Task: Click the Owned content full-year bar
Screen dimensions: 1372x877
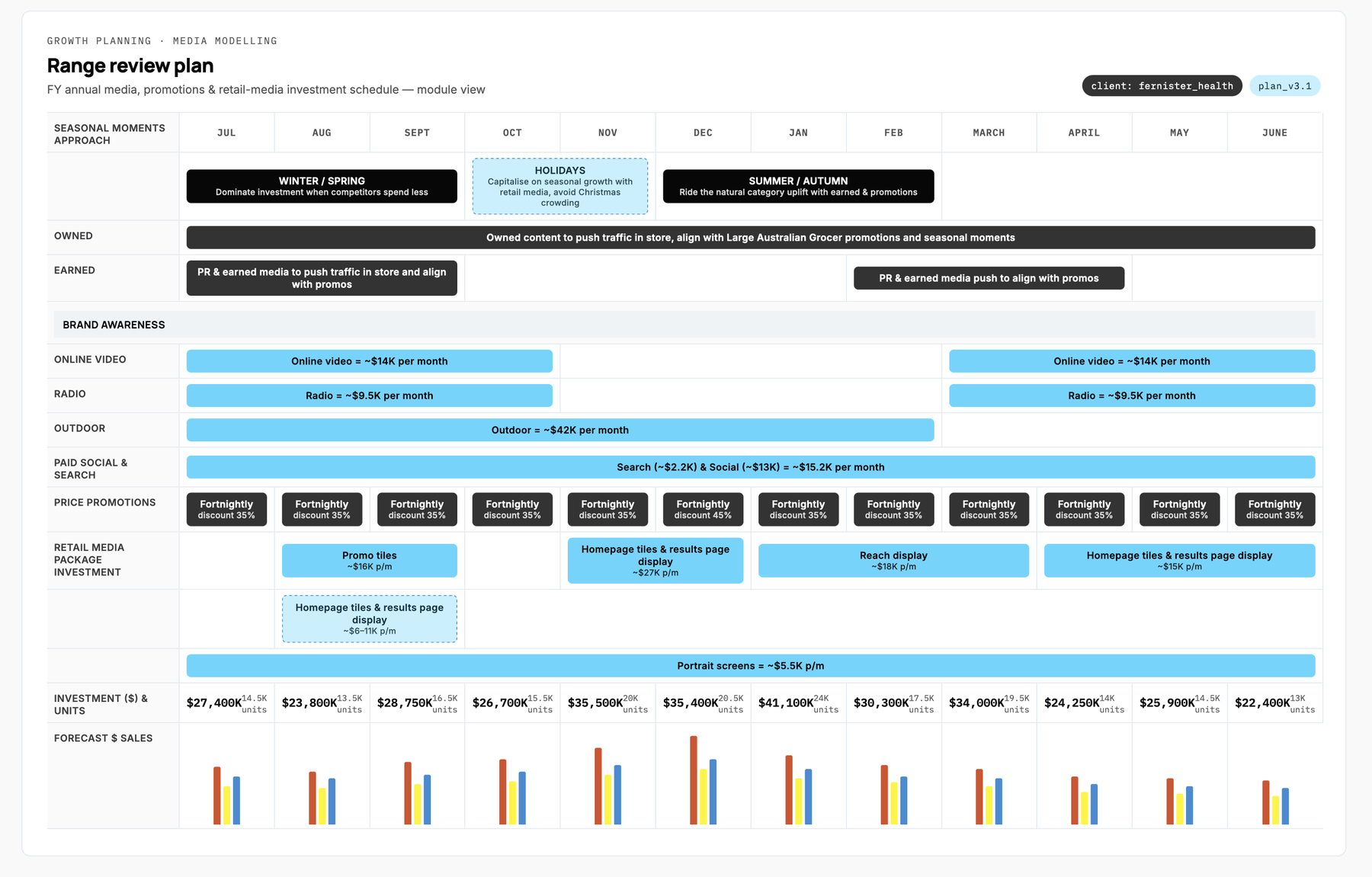Action: 751,238
